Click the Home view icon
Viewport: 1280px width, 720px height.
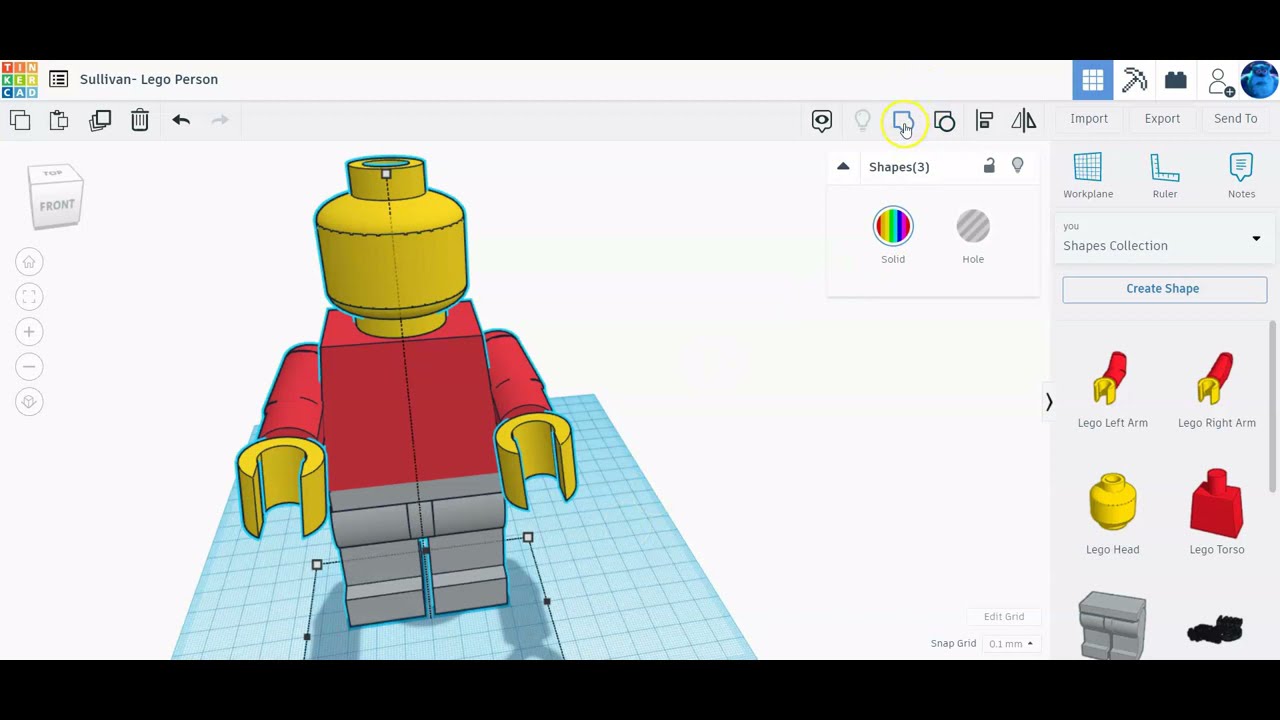(x=29, y=262)
